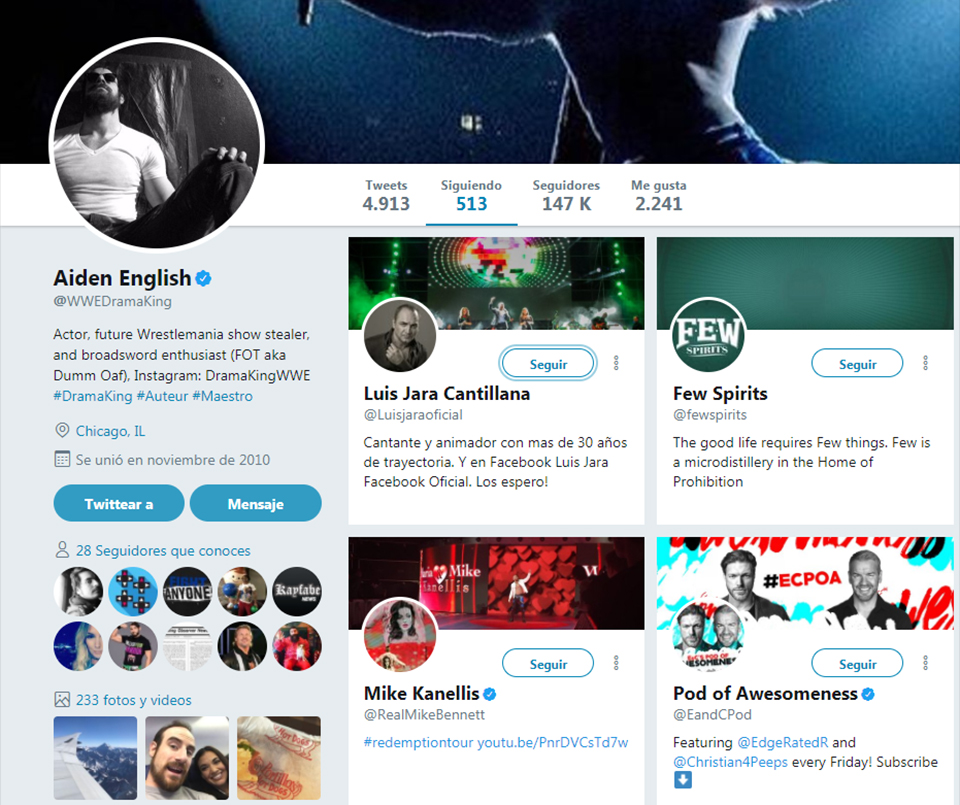The height and width of the screenshot is (805, 960).
Task: Click the Fight Anyone follower avatar
Action: 187,591
